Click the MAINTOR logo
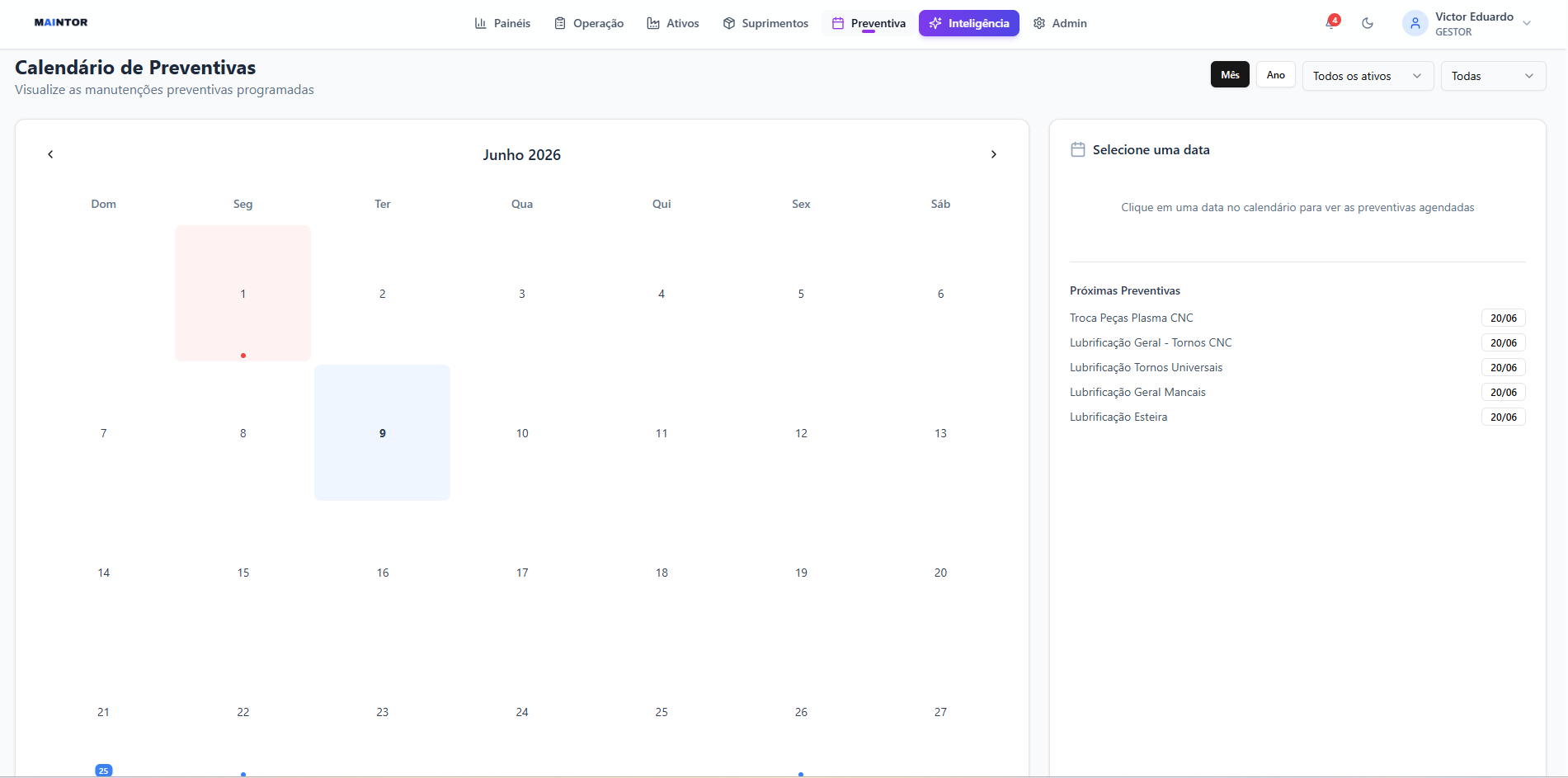The width and height of the screenshot is (1568, 778). tap(61, 22)
